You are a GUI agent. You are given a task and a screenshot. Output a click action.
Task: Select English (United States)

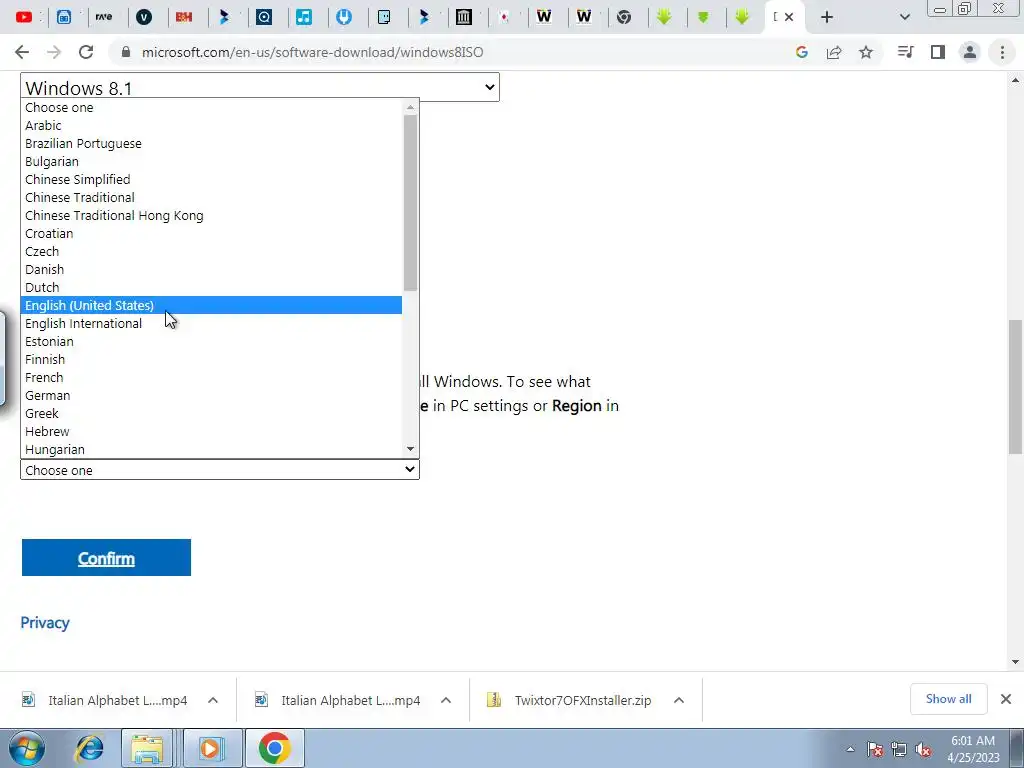(211, 305)
